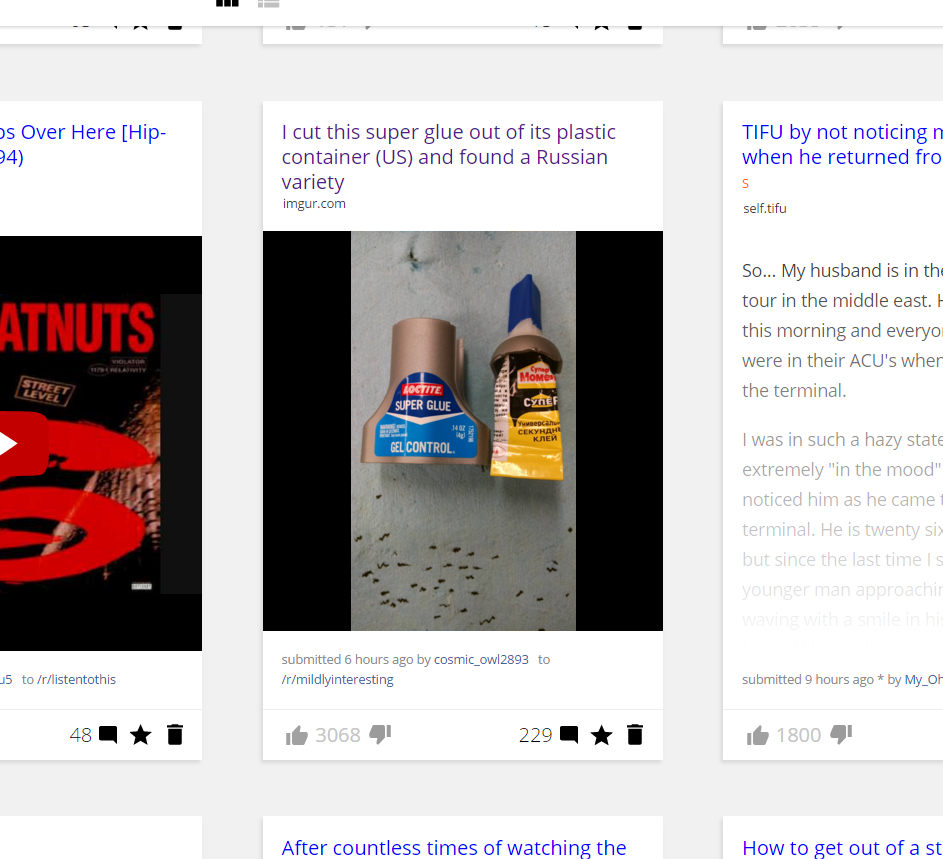Viewport: 943px width, 859px height.
Task: Click the 48 comment count
Action: pos(81,735)
